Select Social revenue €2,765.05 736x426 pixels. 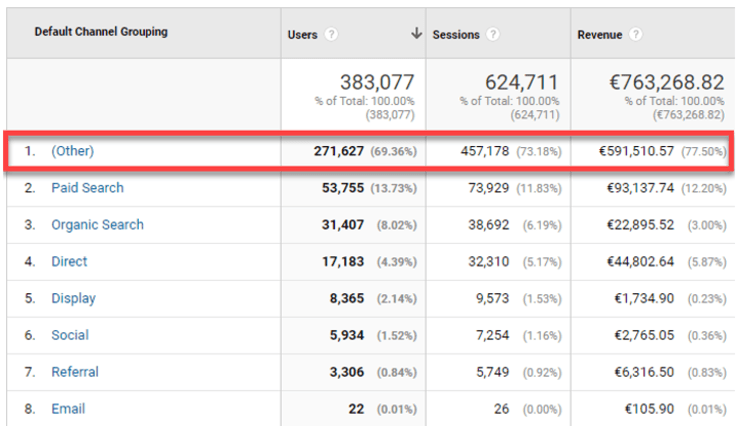[644, 335]
